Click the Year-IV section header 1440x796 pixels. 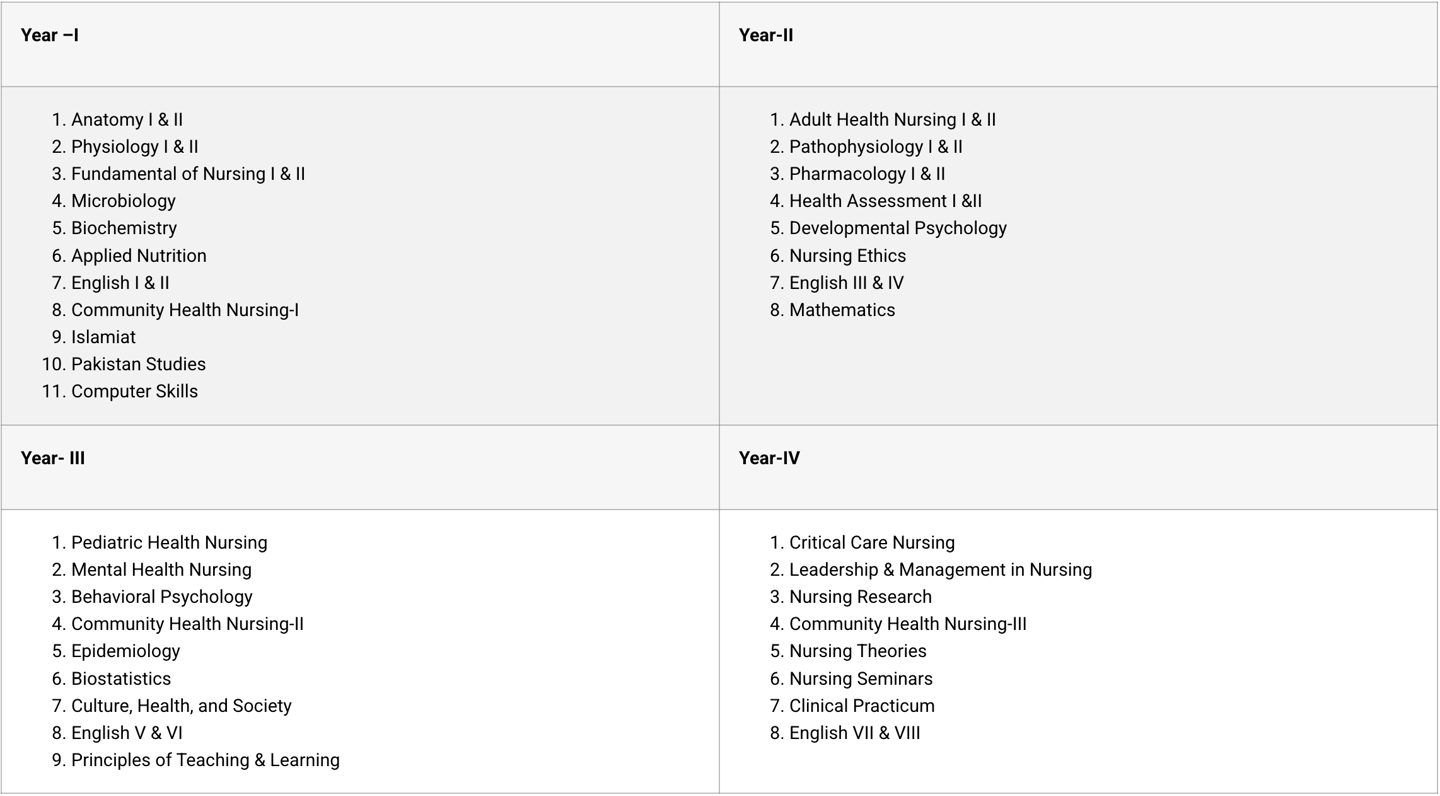(769, 459)
